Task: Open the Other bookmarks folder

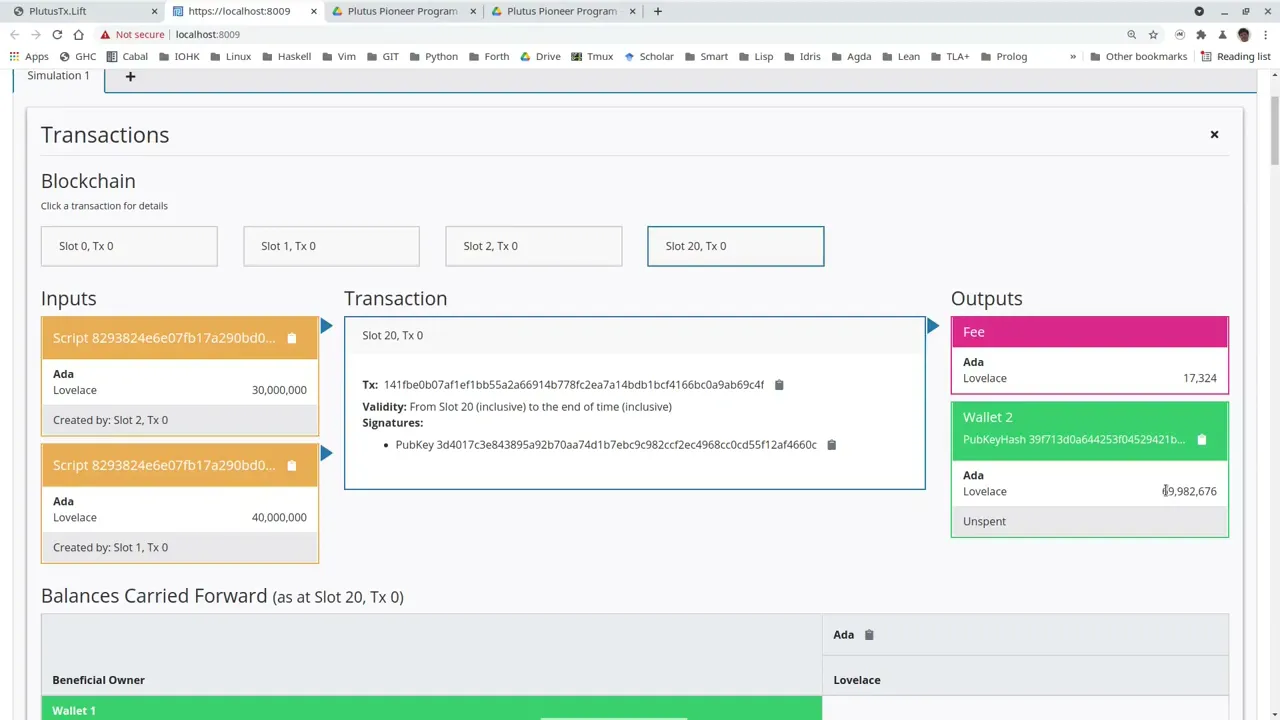Action: point(1138,57)
